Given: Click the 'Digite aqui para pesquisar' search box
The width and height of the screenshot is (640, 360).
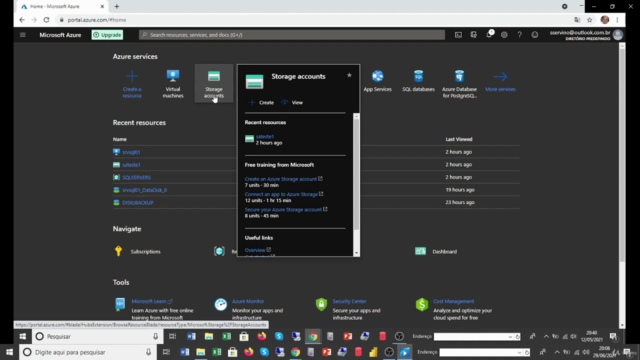Looking at the screenshot, I should [x=87, y=352].
